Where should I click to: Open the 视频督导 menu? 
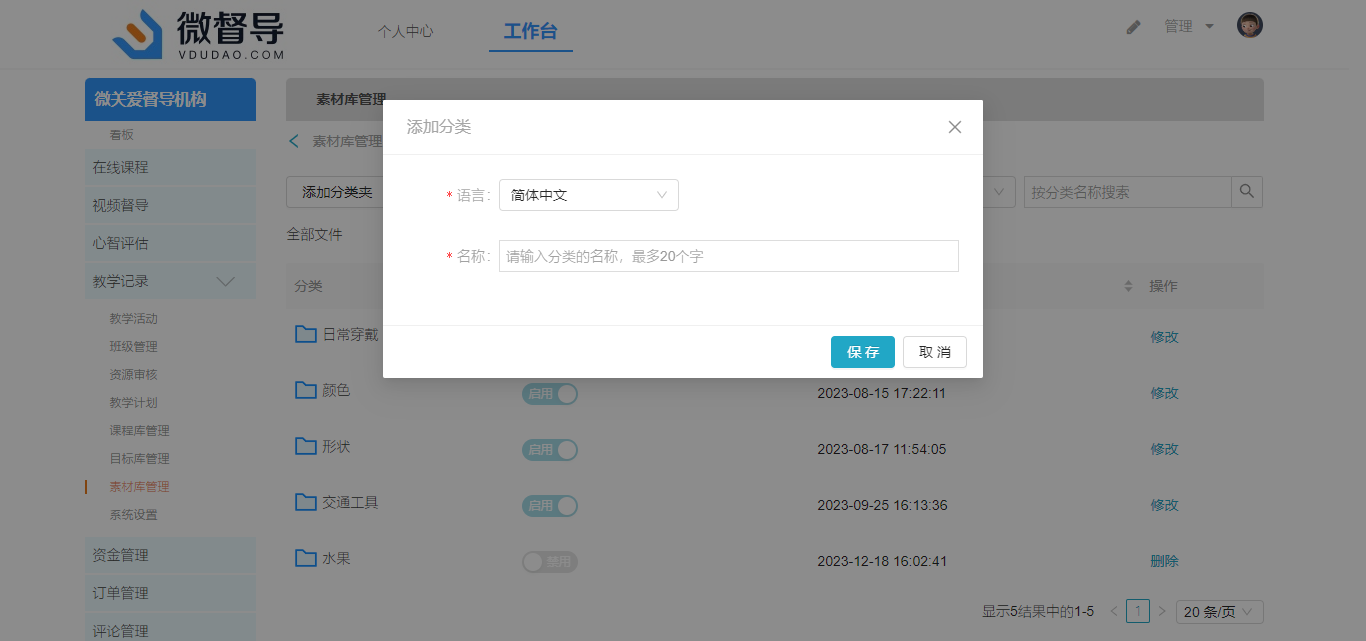click(170, 205)
